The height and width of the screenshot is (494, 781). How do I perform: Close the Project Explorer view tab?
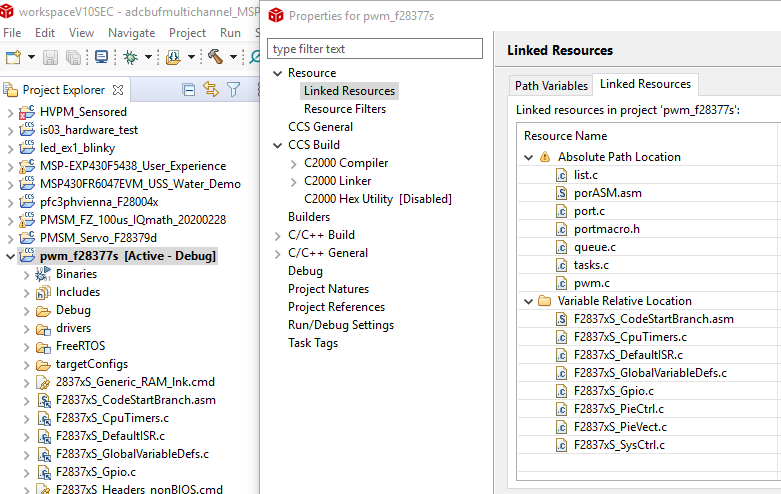[118, 90]
